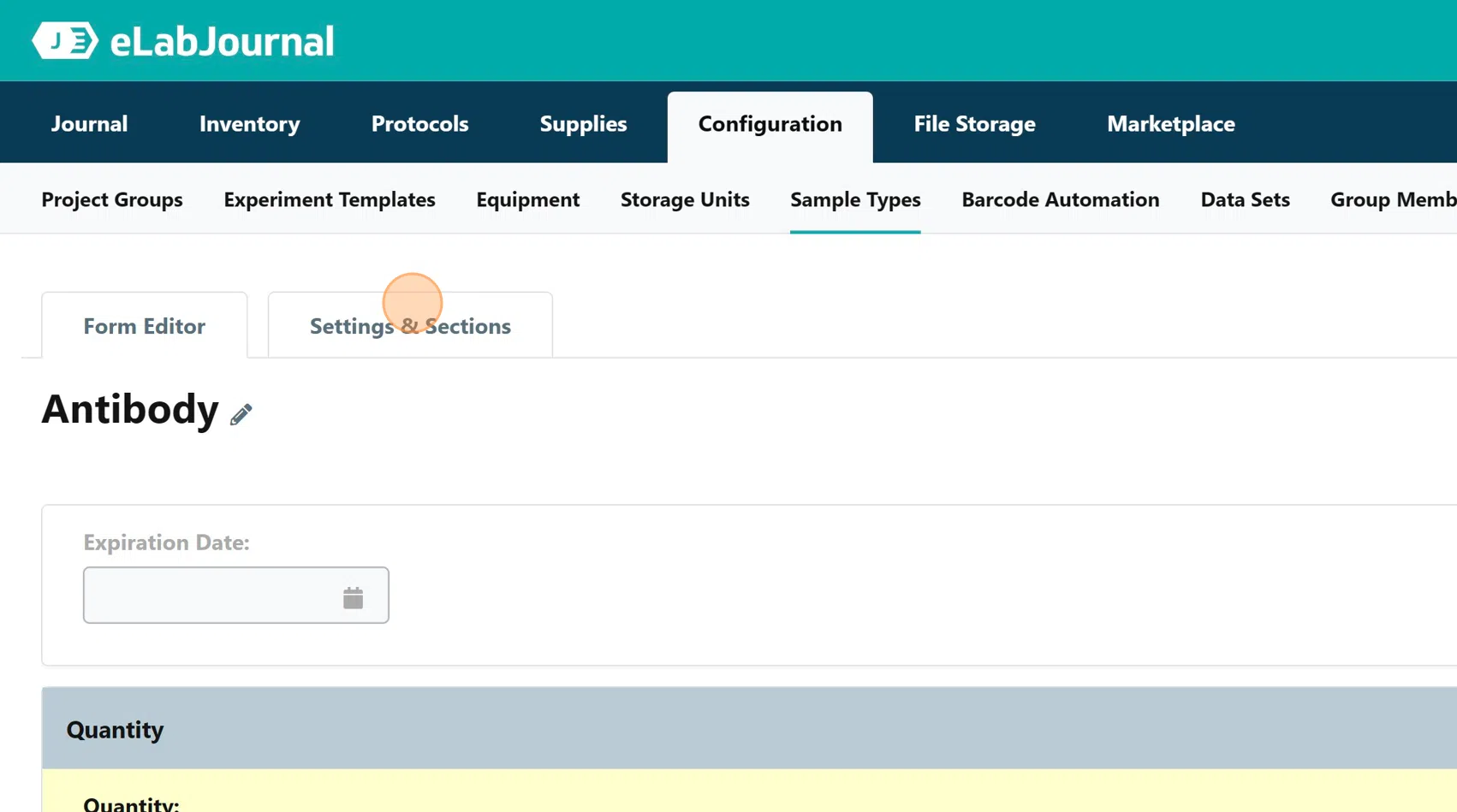Open the Journal menu

pyautogui.click(x=89, y=124)
